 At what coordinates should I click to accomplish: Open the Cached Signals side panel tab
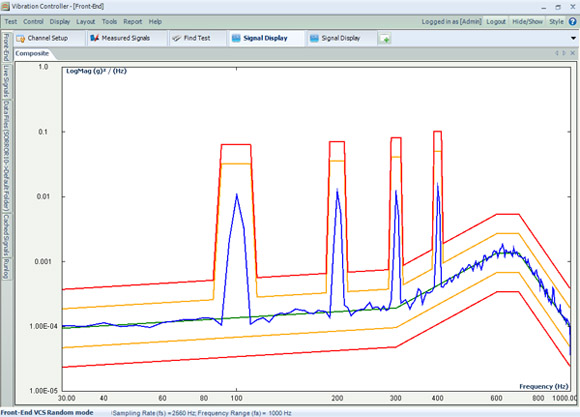[x=6, y=235]
